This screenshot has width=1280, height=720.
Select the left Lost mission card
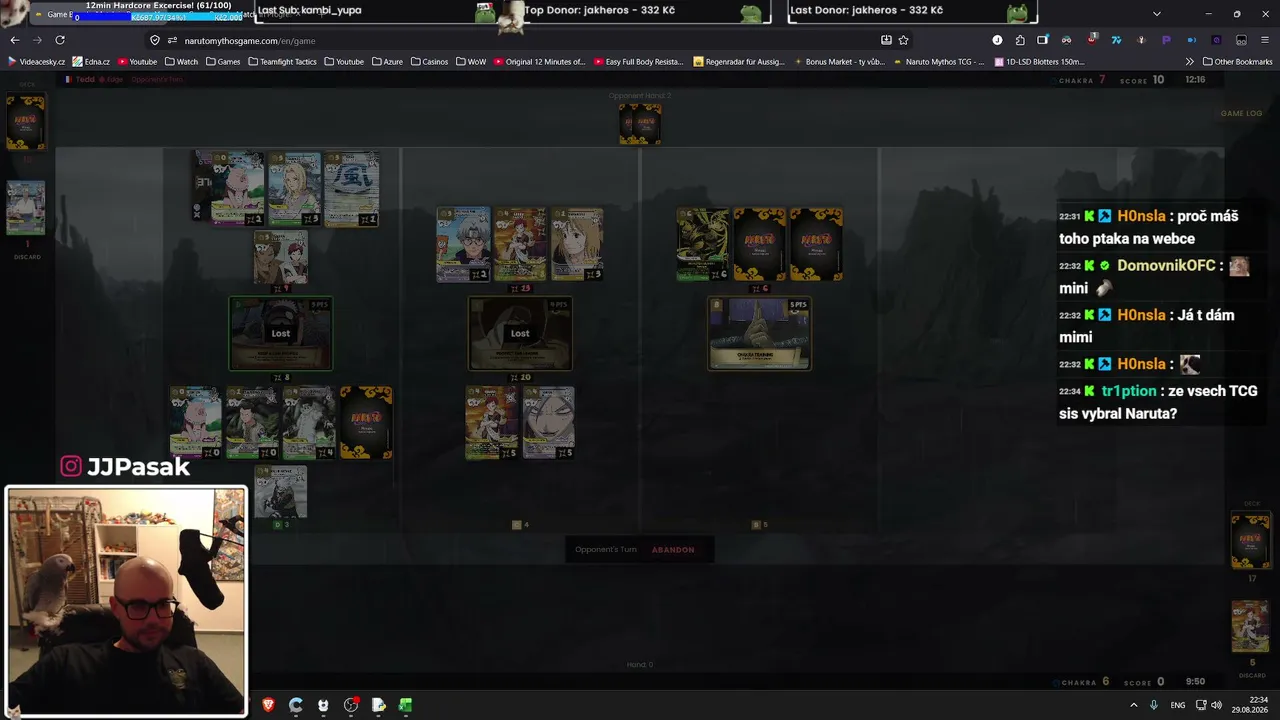pyautogui.click(x=281, y=334)
